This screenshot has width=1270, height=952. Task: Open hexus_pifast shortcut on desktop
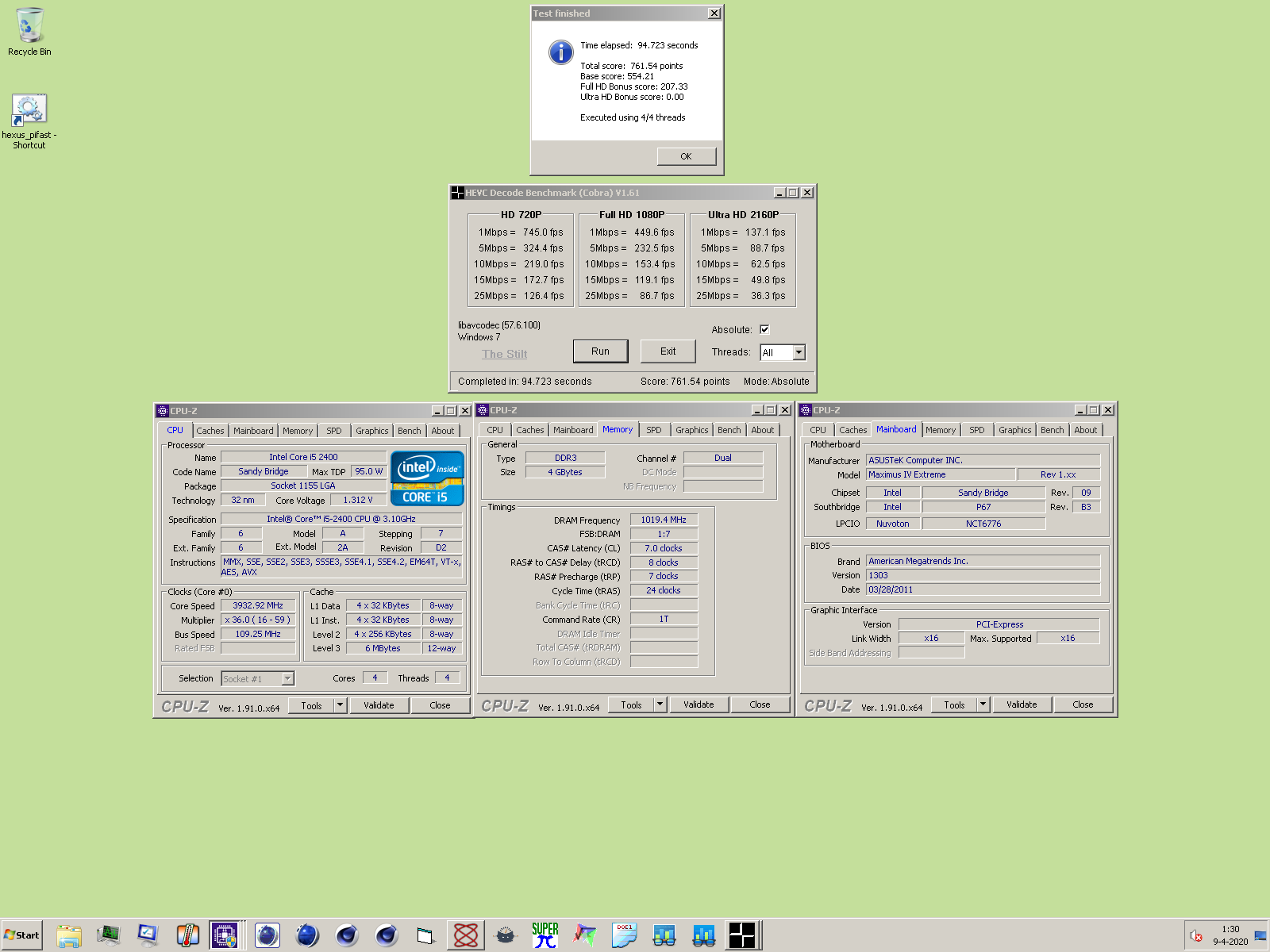pyautogui.click(x=29, y=121)
